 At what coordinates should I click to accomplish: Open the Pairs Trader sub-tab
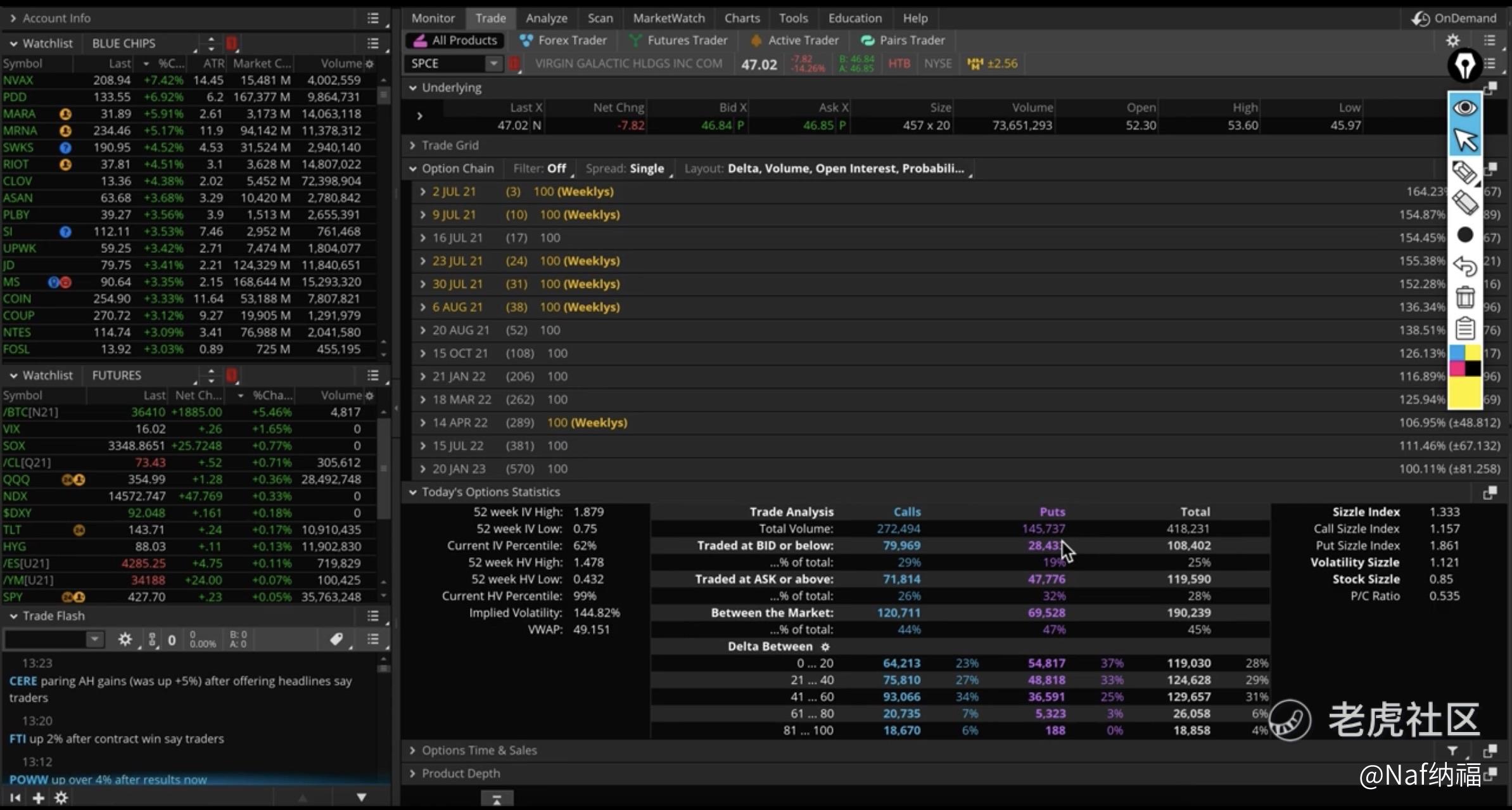(x=903, y=41)
